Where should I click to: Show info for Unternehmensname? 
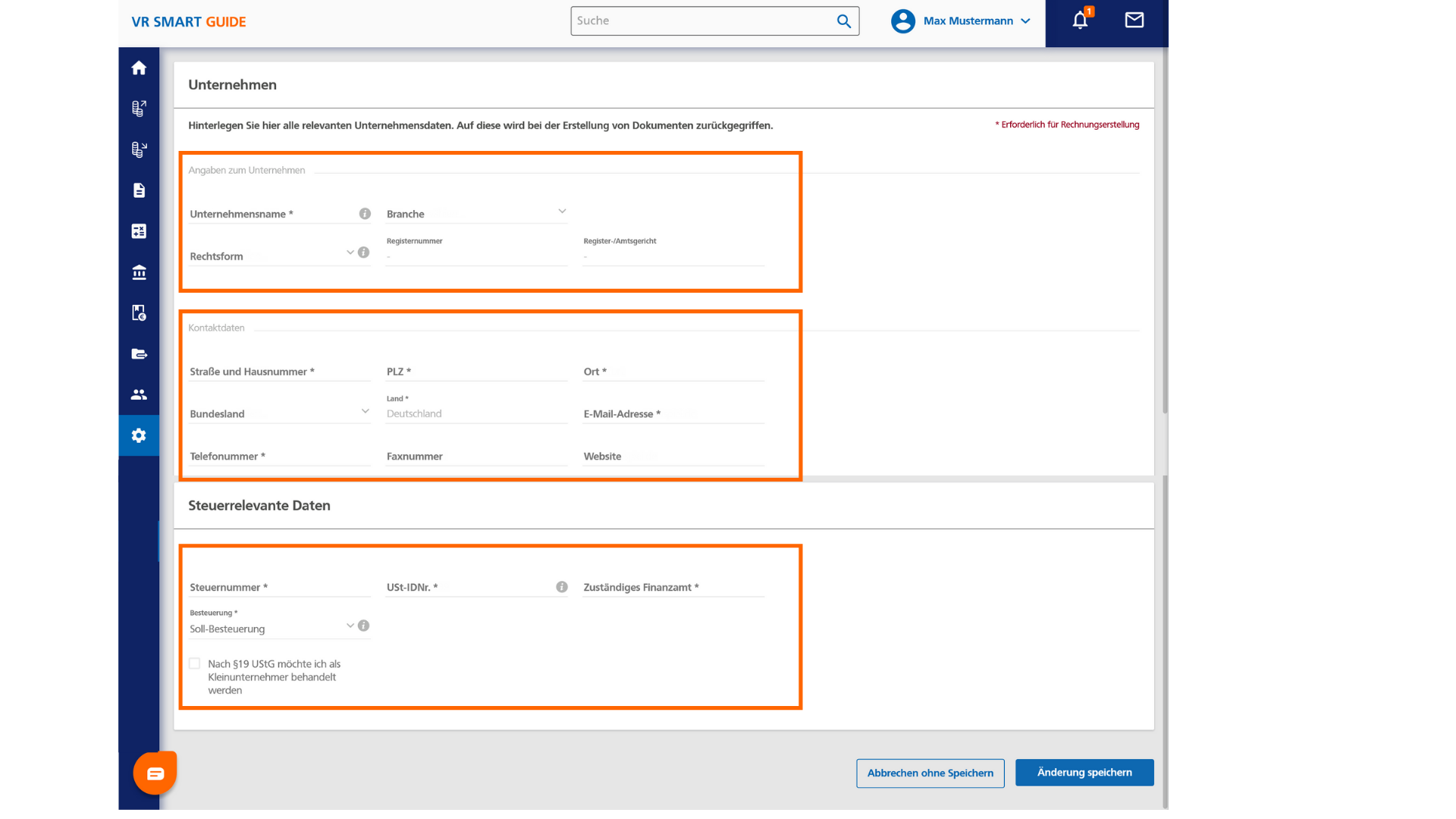click(x=365, y=214)
